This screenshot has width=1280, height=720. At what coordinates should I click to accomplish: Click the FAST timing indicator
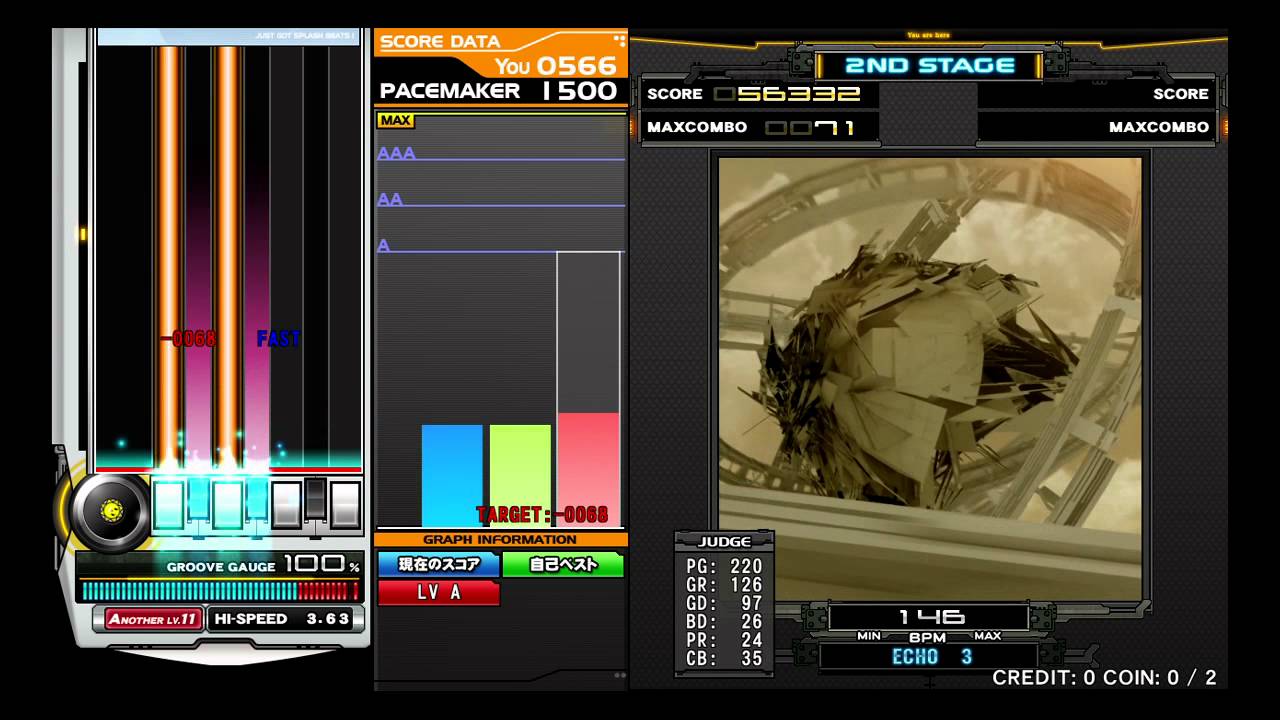point(278,339)
